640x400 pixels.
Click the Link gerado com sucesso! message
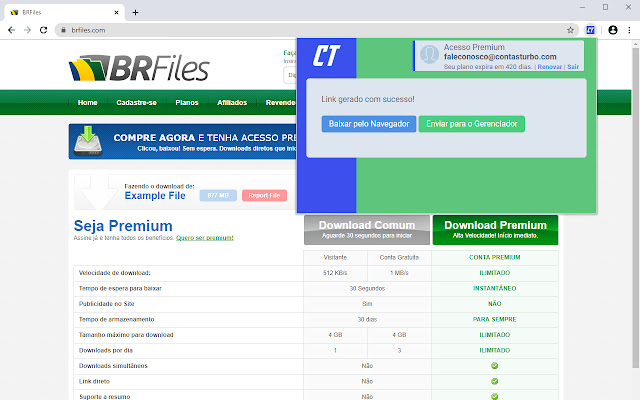pyautogui.click(x=368, y=99)
